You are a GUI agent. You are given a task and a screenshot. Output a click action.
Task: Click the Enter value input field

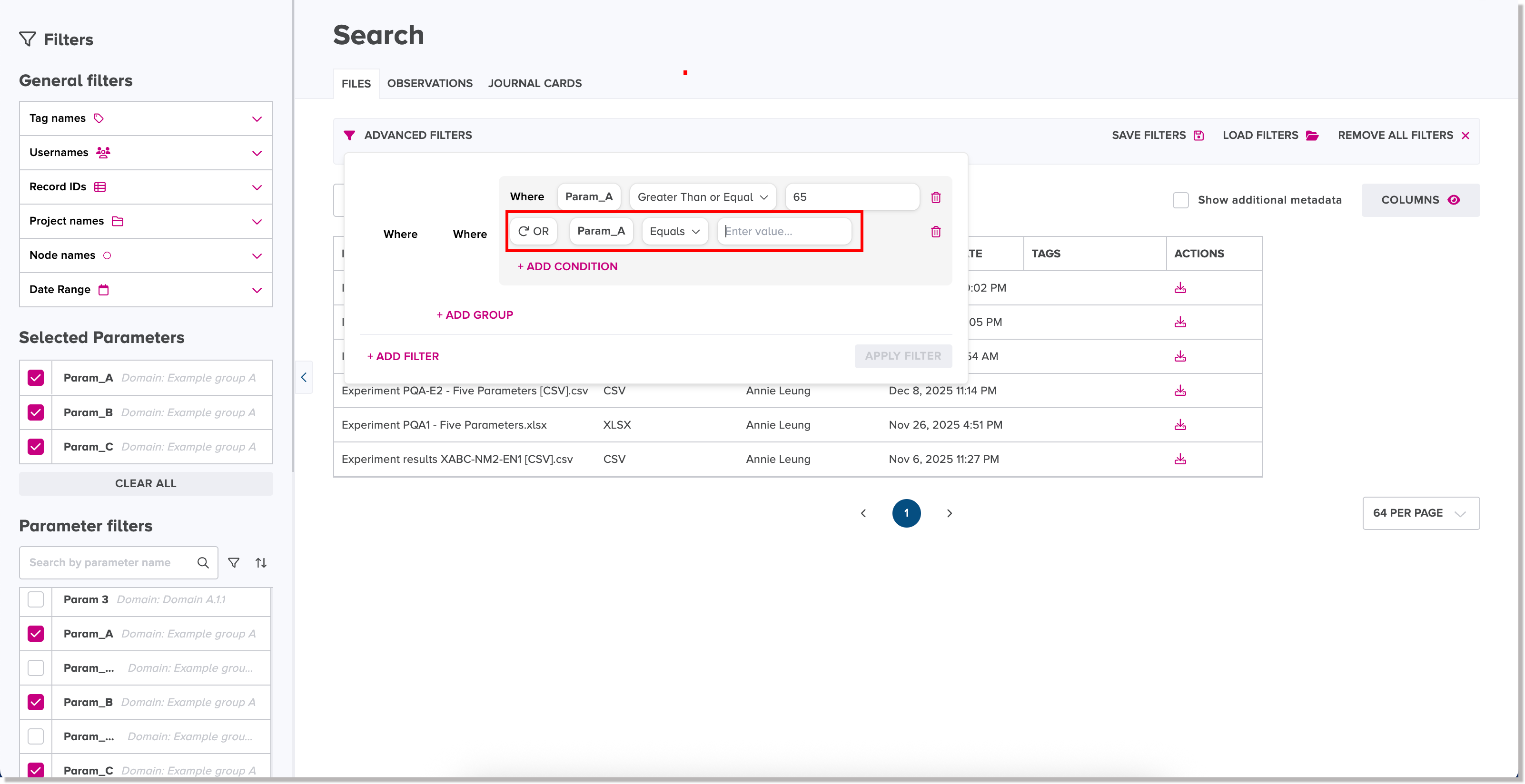click(x=784, y=231)
